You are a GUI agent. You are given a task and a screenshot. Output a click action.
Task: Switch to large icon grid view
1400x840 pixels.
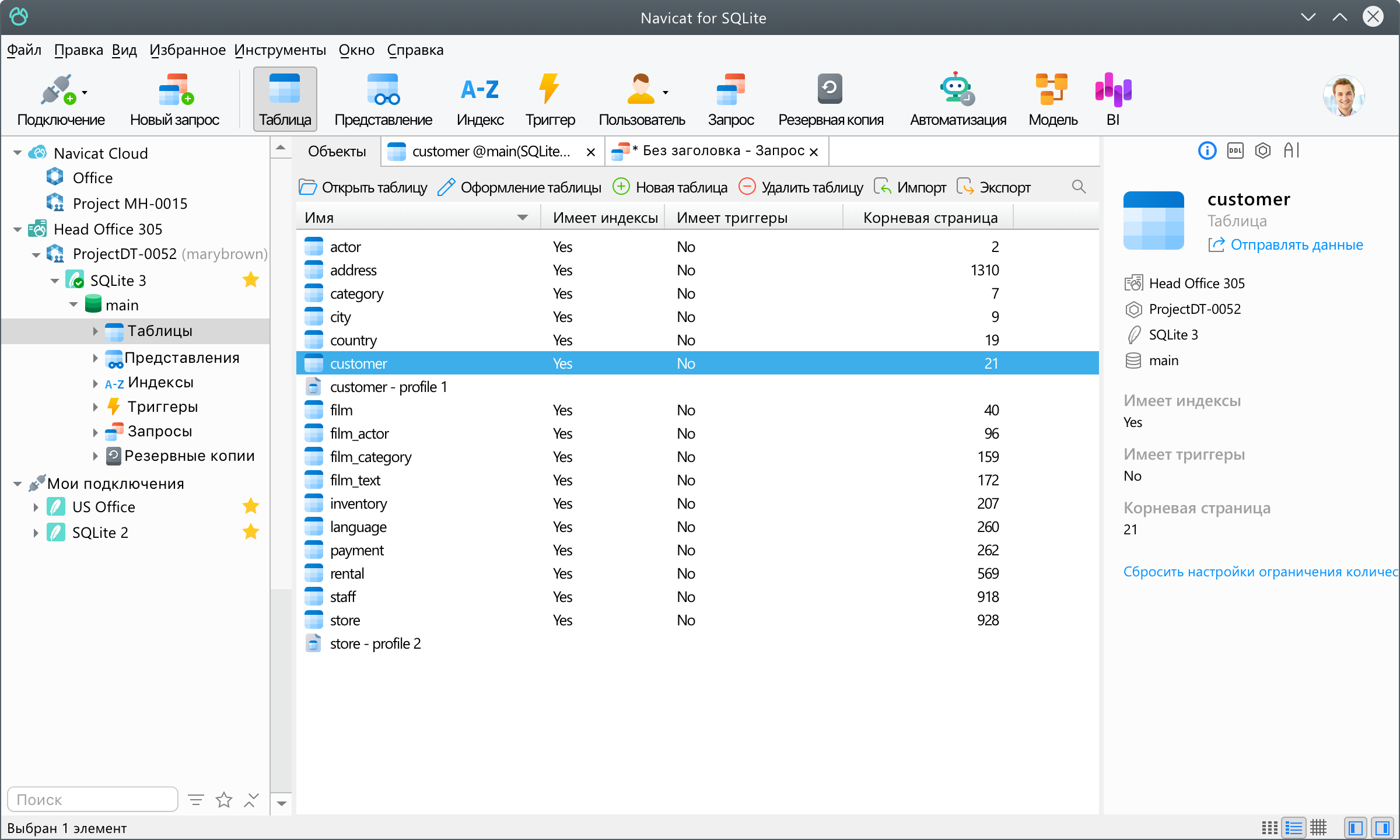1269,828
